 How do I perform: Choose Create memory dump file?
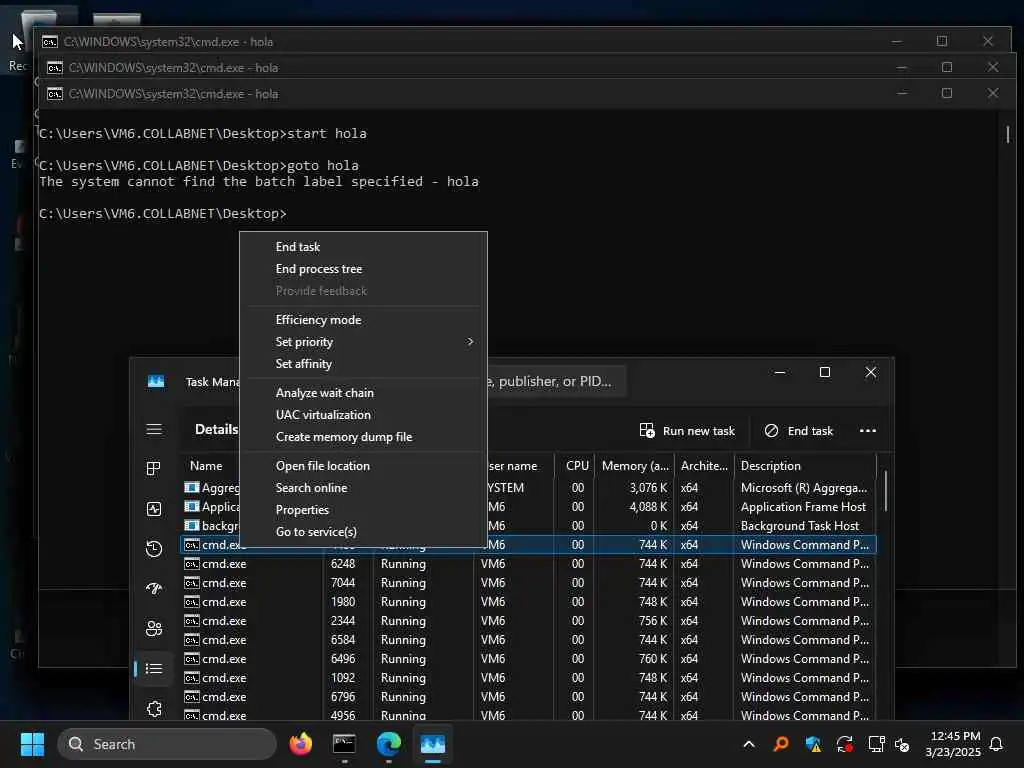point(344,437)
